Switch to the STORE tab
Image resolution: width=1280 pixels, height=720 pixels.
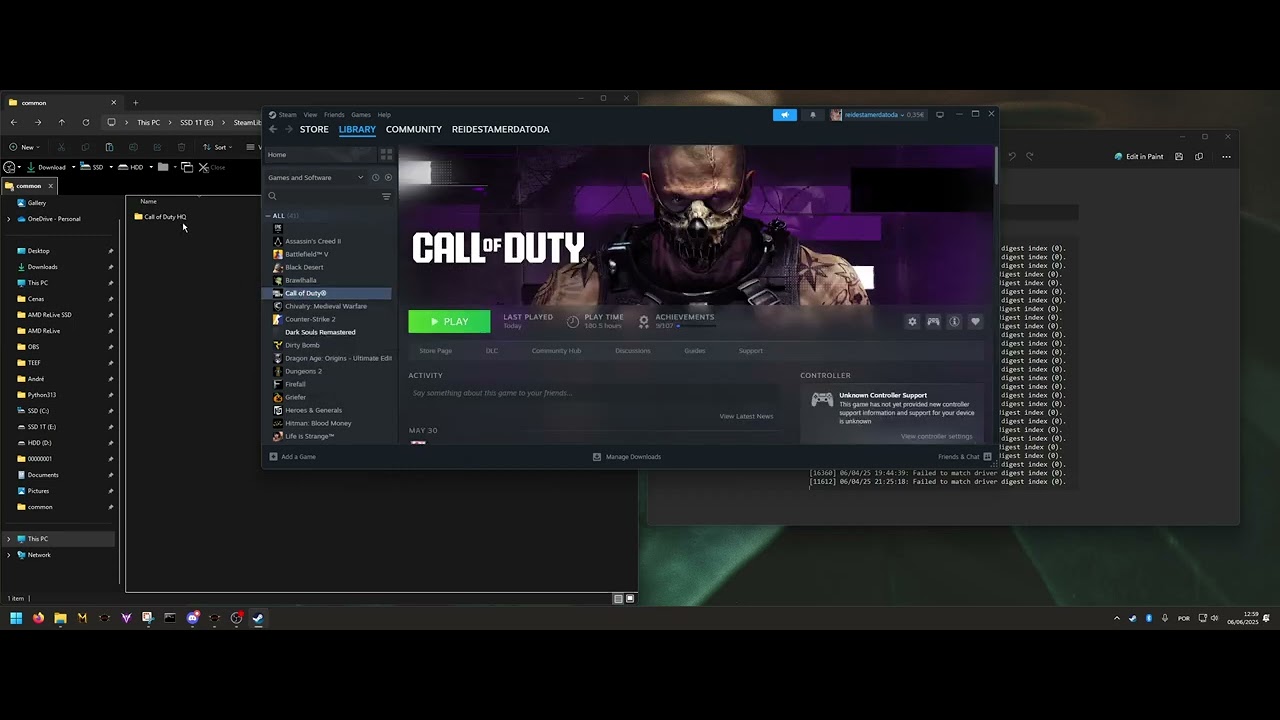[314, 129]
